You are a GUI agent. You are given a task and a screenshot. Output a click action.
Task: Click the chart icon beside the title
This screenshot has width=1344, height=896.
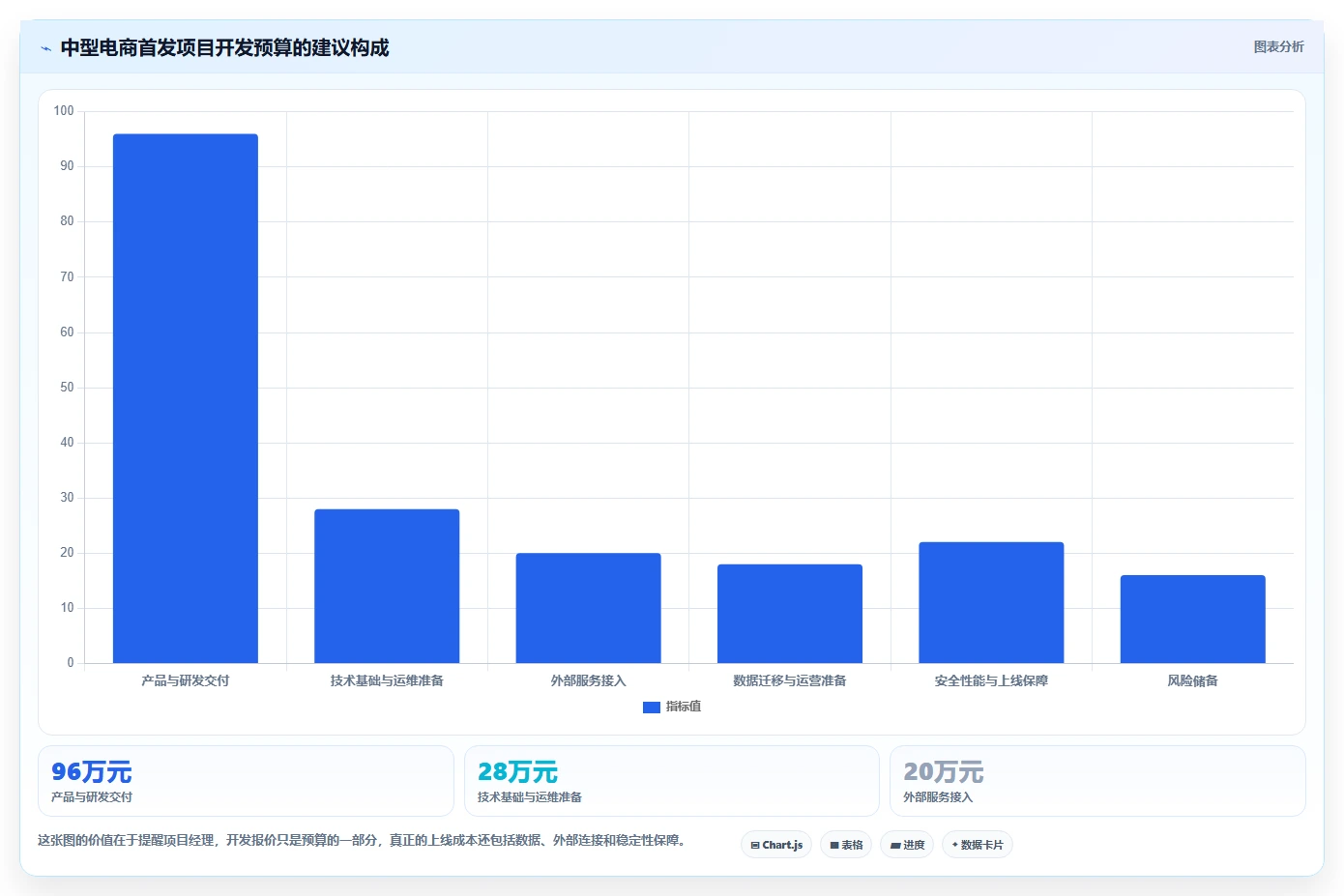click(45, 48)
